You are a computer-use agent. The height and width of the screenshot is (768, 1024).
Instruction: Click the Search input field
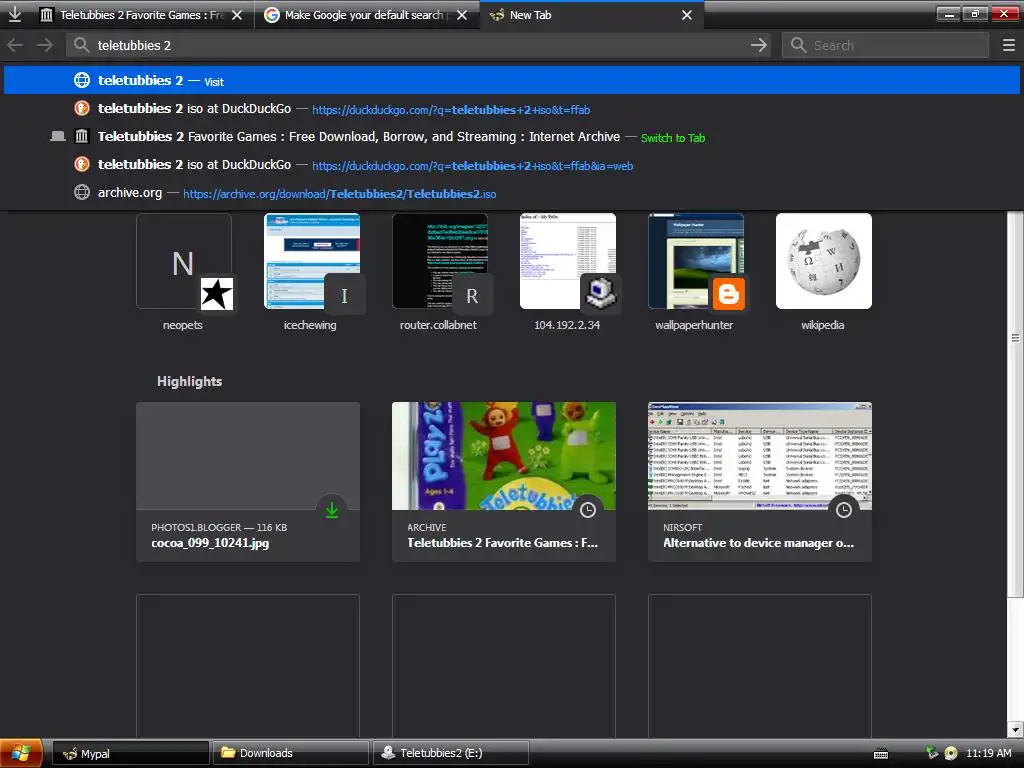885,45
